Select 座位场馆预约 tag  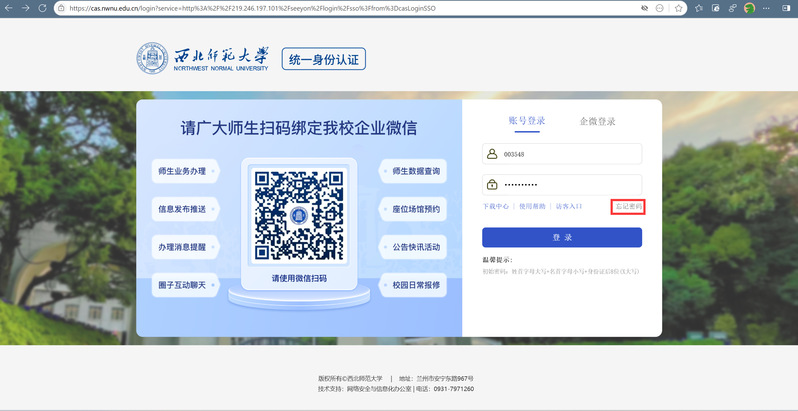(x=413, y=209)
